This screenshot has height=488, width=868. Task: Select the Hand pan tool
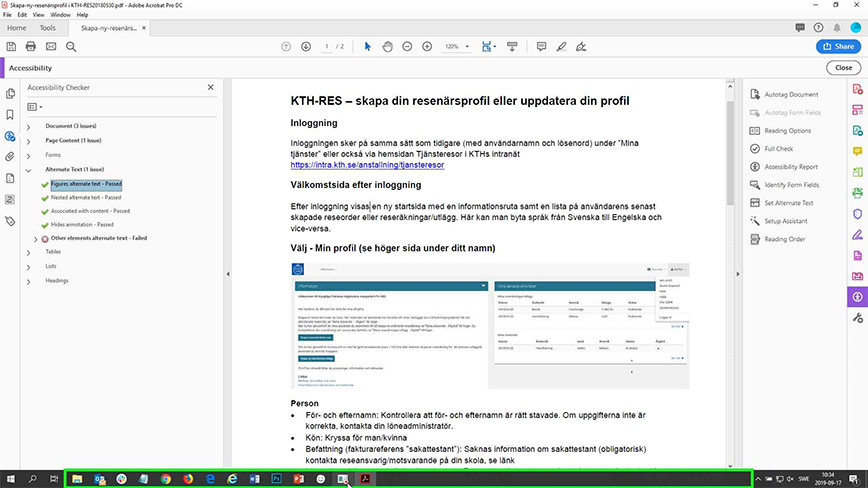click(x=388, y=47)
